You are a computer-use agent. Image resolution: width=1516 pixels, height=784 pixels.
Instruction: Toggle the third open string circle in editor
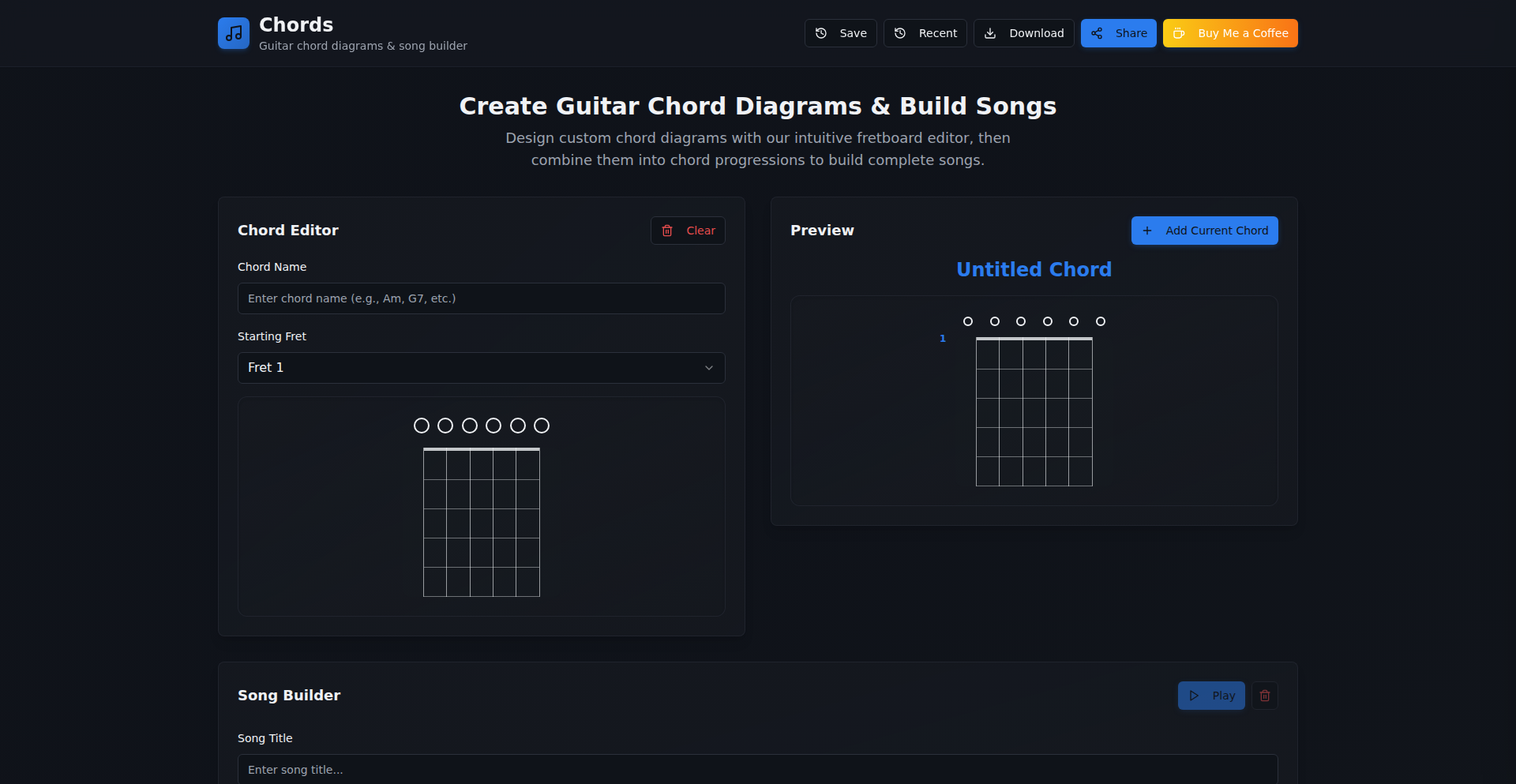point(470,426)
